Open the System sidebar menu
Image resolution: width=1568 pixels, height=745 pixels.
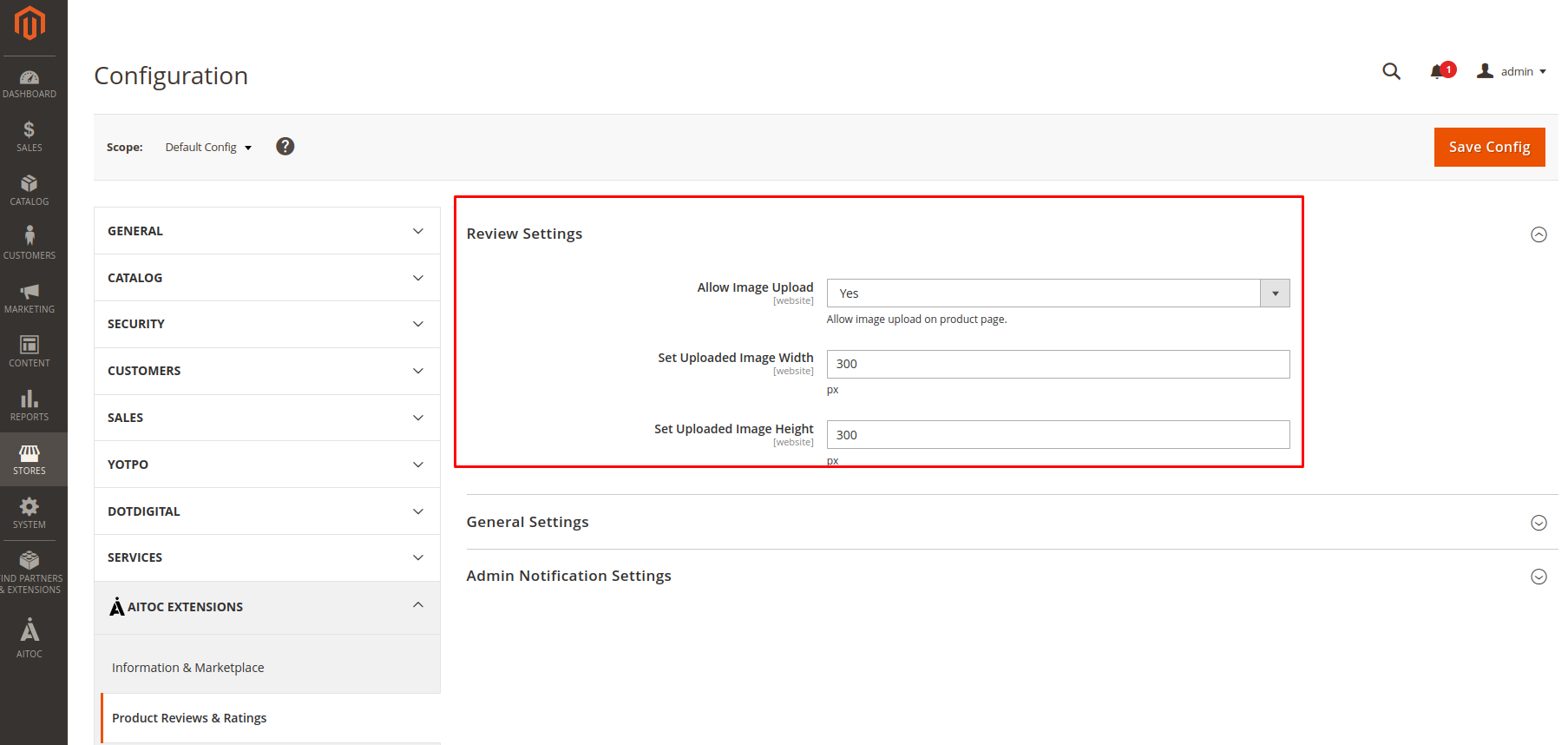point(30,514)
